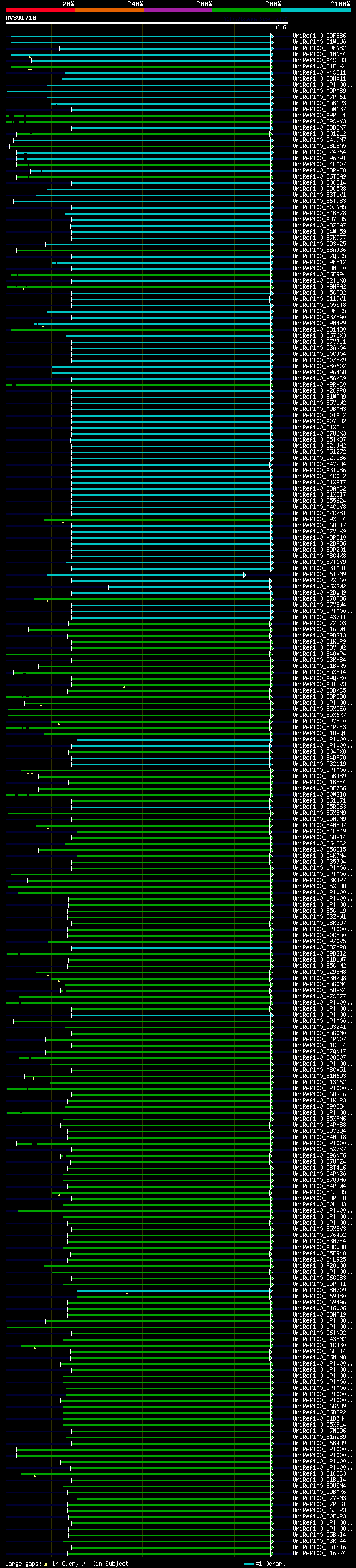This screenshot has width=356, height=1568.
Task: Select the label UniRef100_Q6GNH9
Action: click(319, 1406)
